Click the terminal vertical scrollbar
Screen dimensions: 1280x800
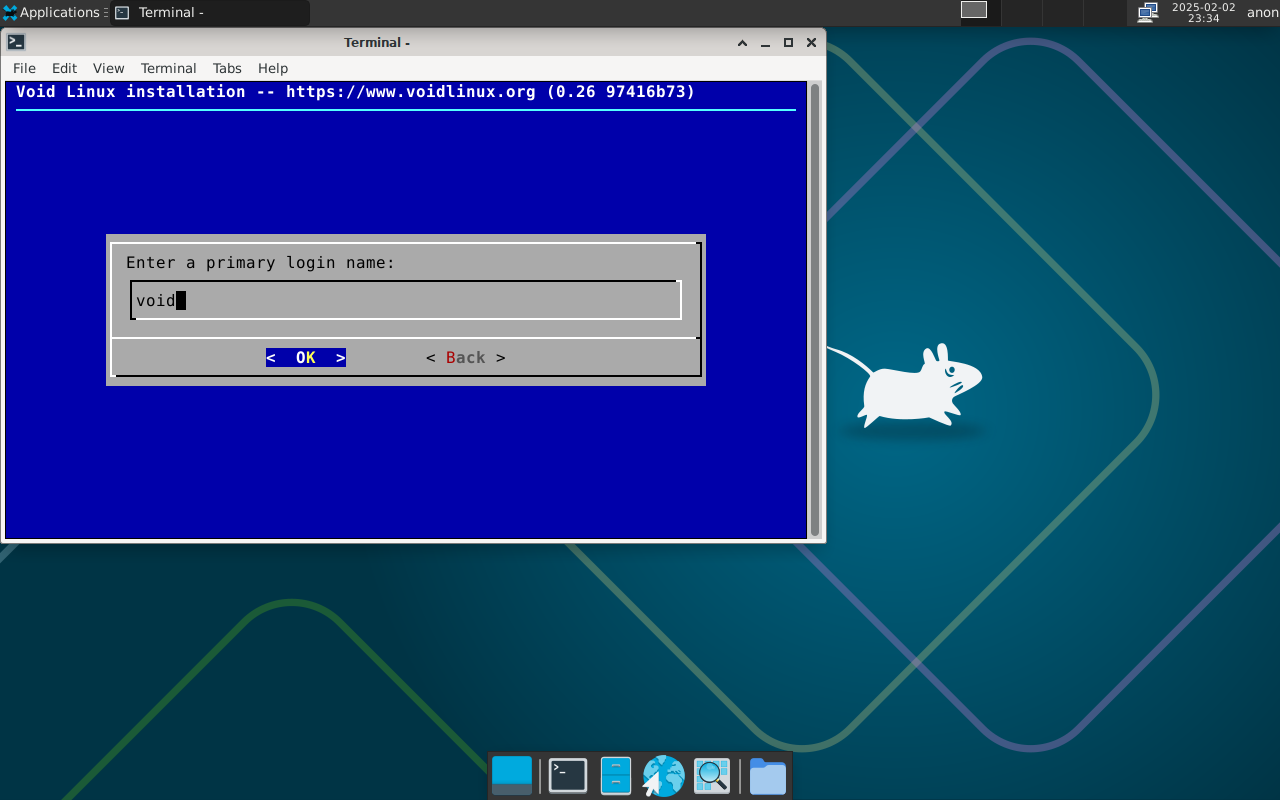(815, 310)
